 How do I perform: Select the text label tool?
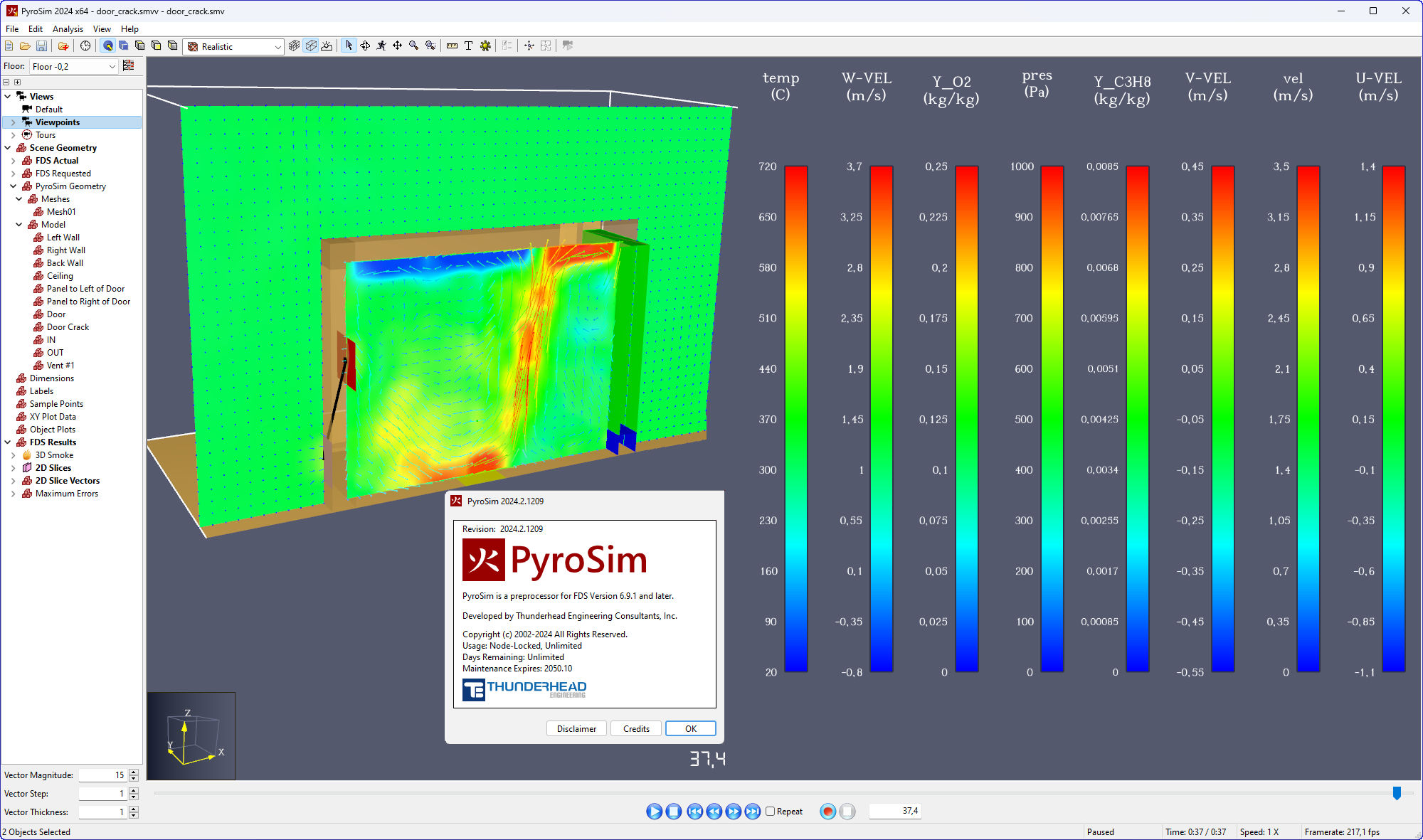coord(468,46)
